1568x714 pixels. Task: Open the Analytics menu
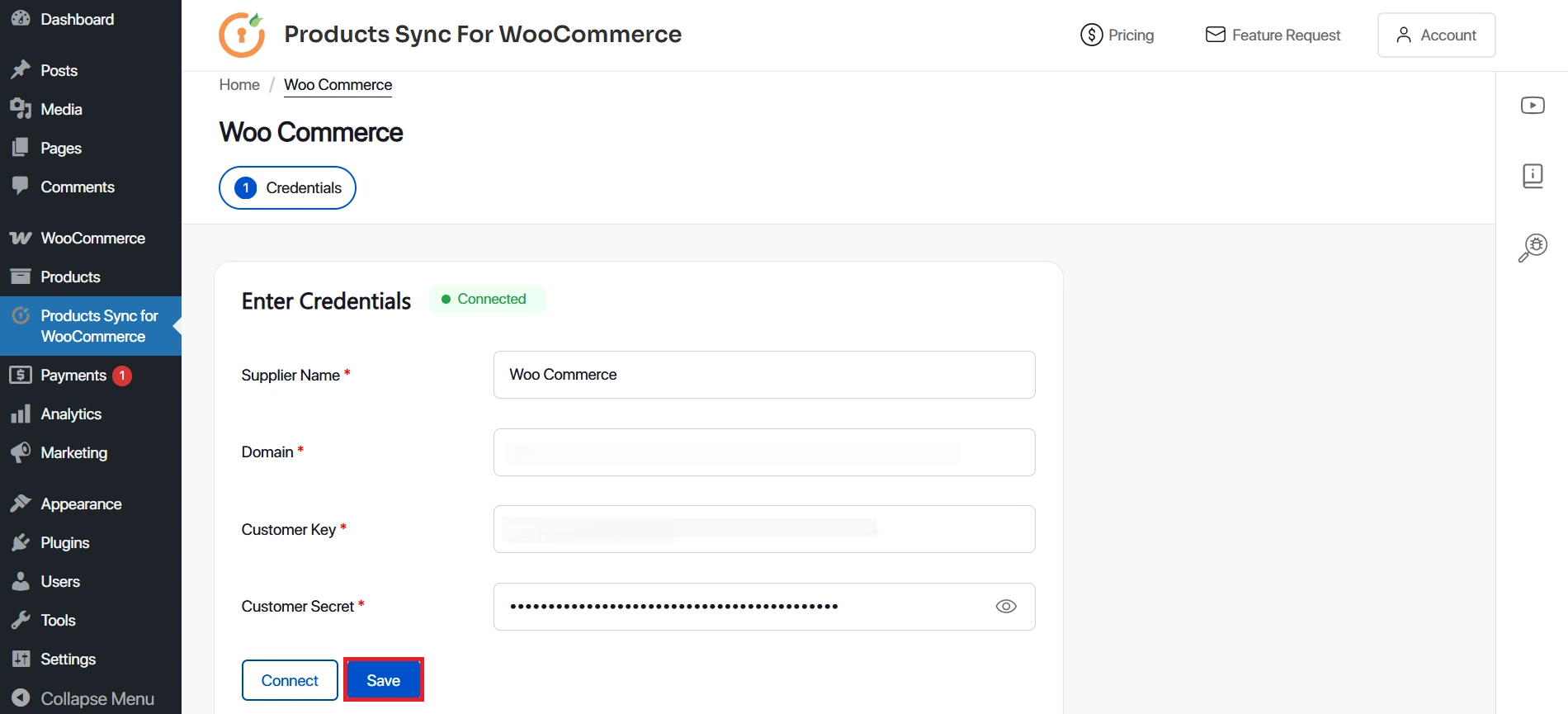(91, 414)
